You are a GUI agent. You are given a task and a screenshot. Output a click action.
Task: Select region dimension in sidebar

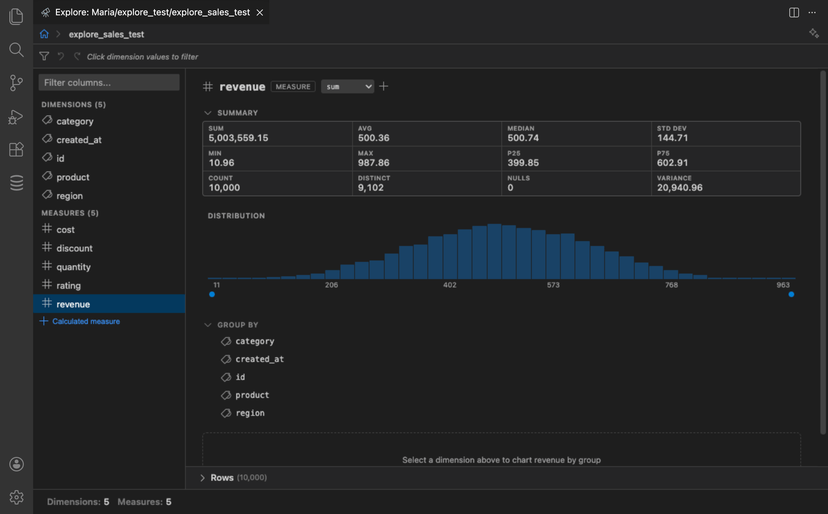pos(109,195)
